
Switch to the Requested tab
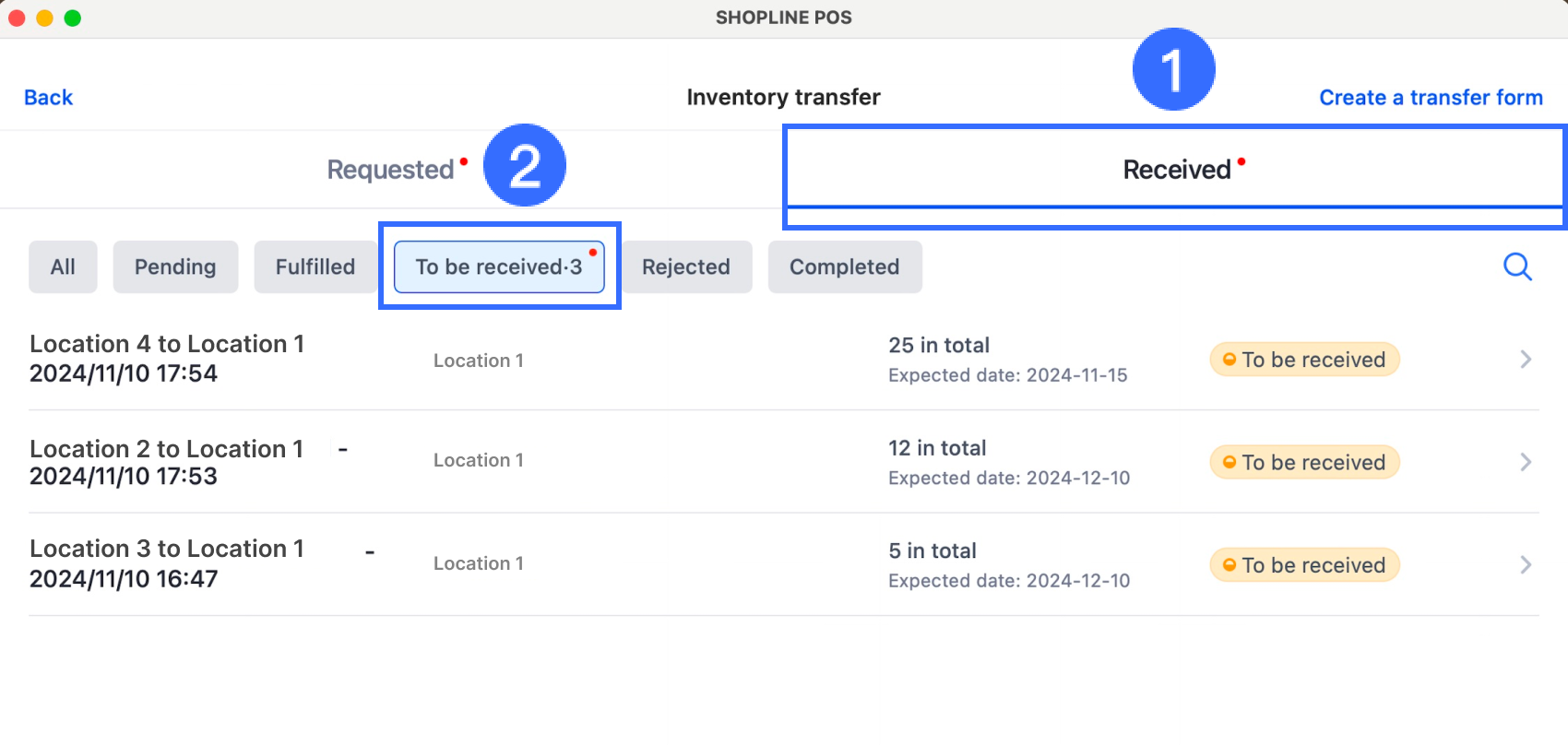(x=391, y=170)
